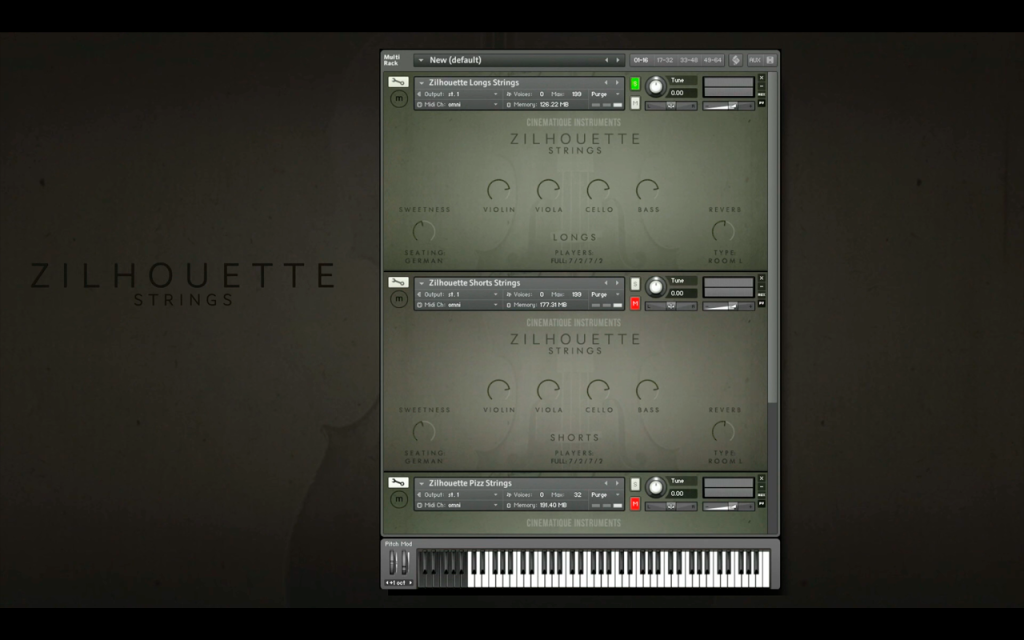1024x640 pixels.
Task: Click the Reverb knob in Shorts instrument
Action: coord(723,431)
